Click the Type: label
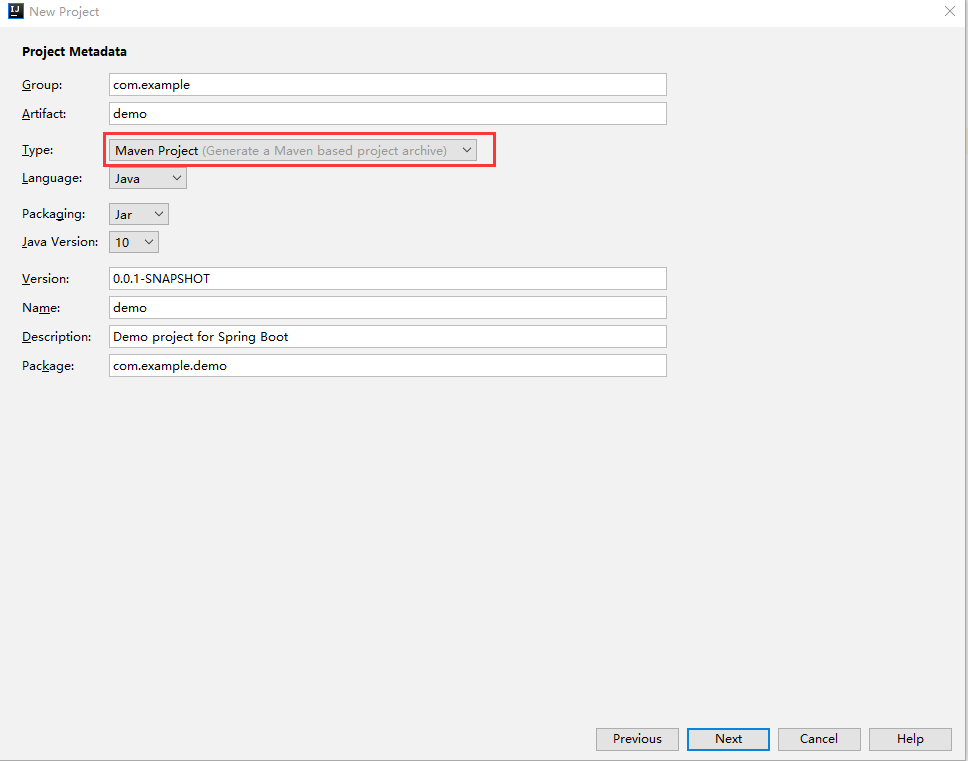This screenshot has width=968, height=761. tap(38, 150)
